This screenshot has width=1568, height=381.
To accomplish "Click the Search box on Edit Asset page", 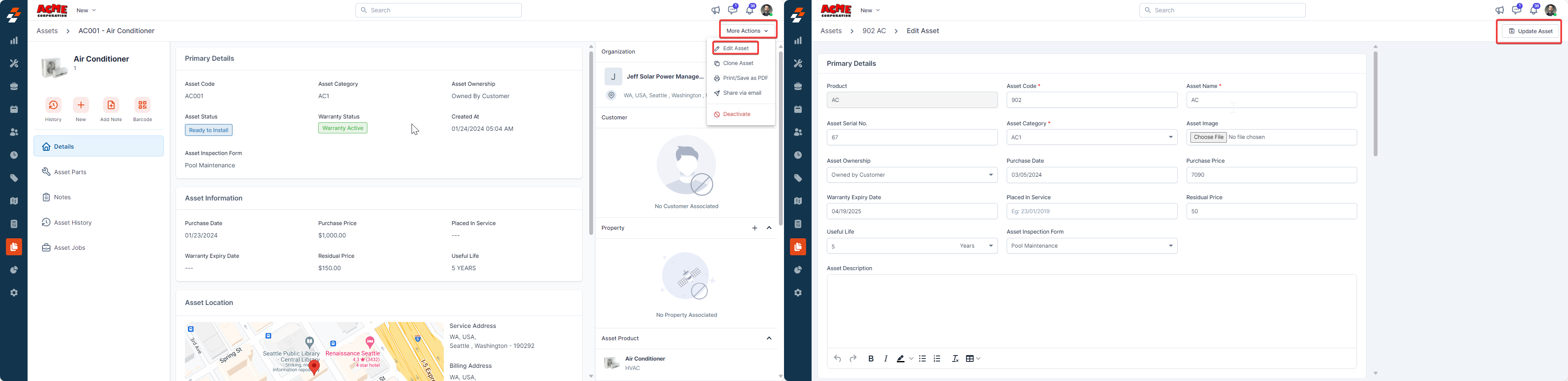I will pyautogui.click(x=1222, y=10).
